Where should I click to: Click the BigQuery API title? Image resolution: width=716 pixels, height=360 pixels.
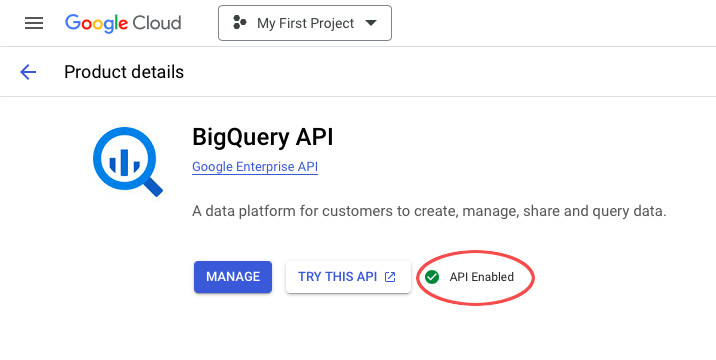click(263, 137)
